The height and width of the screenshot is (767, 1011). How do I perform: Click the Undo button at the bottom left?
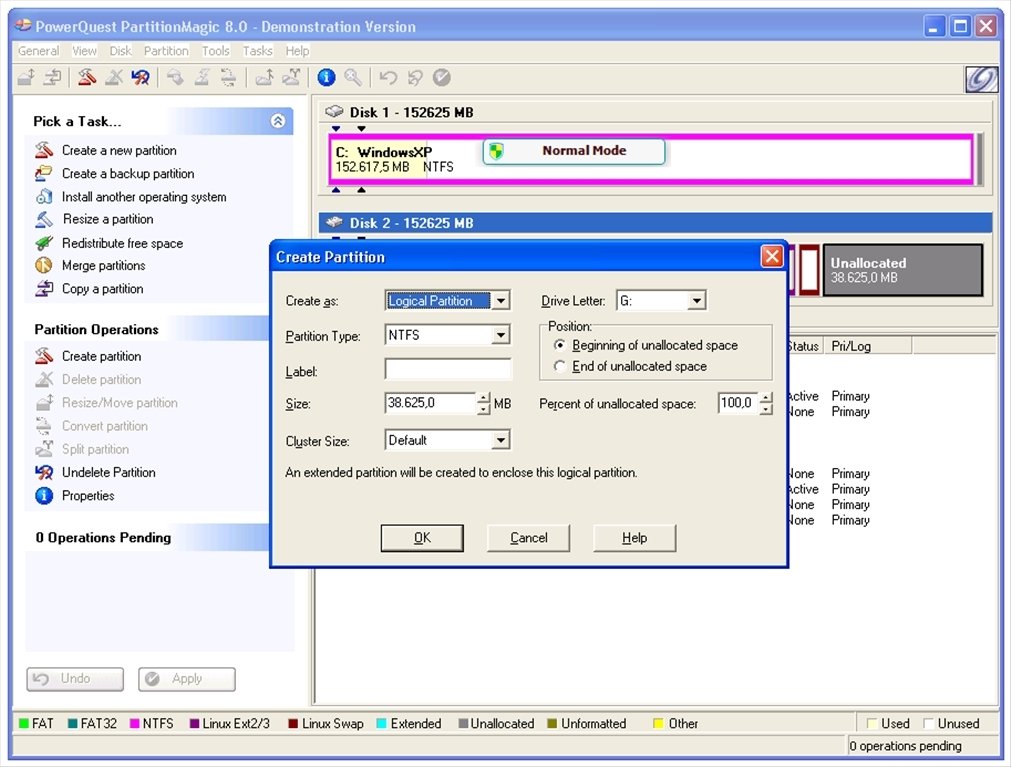click(75, 679)
